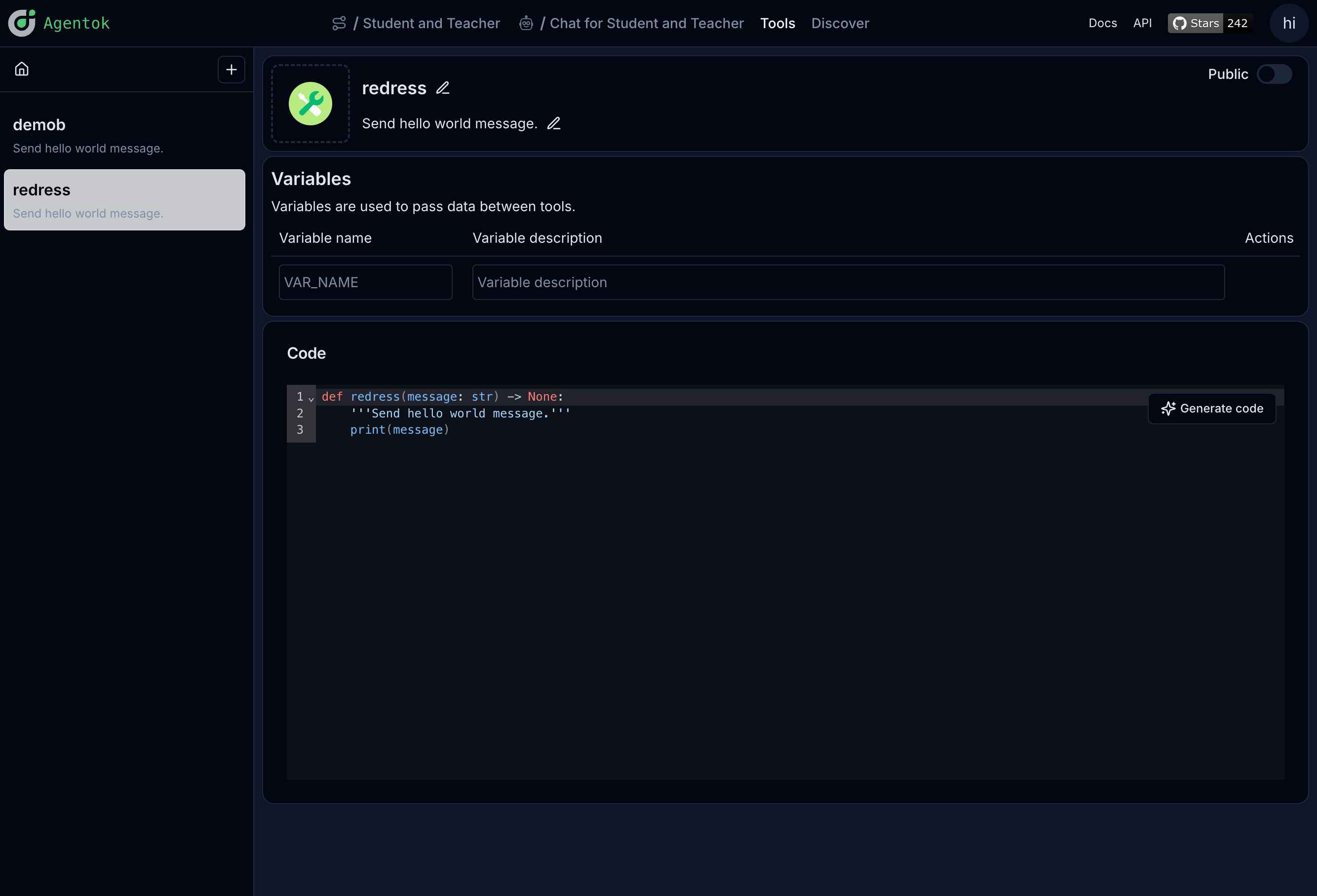1317x896 pixels.
Task: Click the Variable description input field
Action: 848,282
